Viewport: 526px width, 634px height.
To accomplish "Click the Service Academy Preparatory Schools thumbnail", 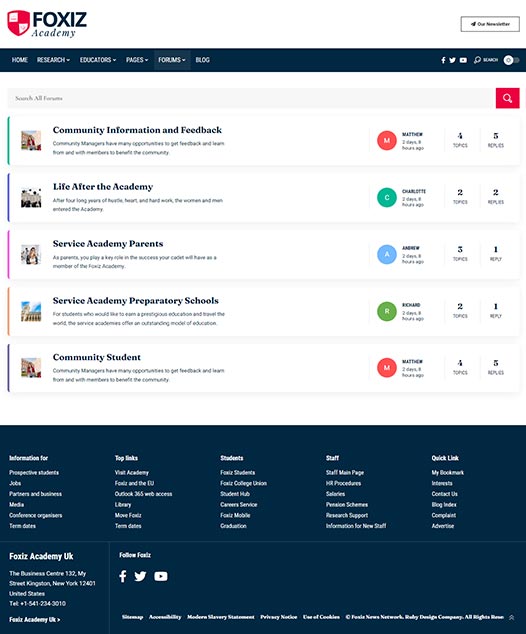I will pyautogui.click(x=31, y=311).
